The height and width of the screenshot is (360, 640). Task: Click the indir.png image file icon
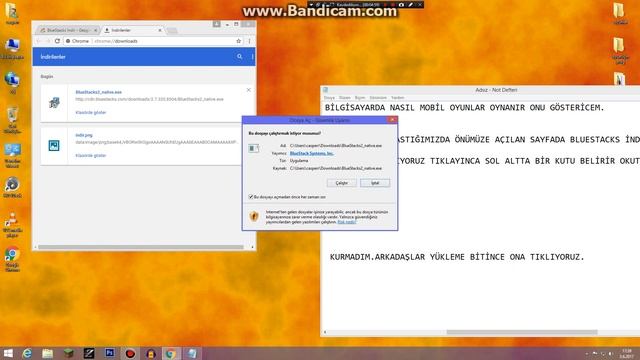click(x=54, y=145)
